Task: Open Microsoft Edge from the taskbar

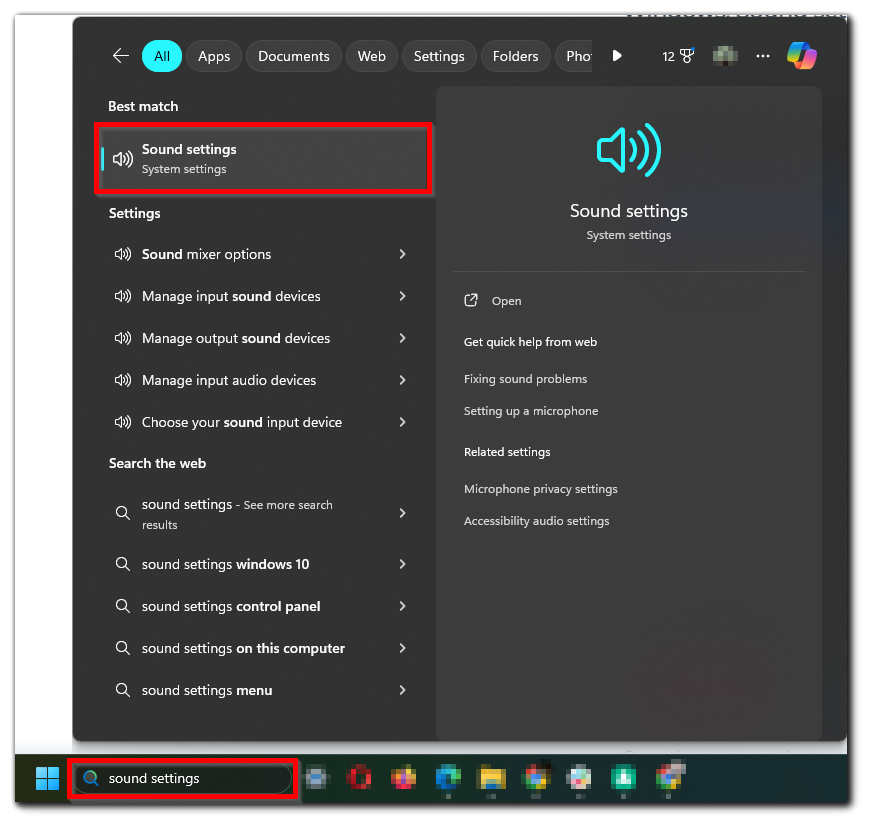Action: pyautogui.click(x=447, y=778)
